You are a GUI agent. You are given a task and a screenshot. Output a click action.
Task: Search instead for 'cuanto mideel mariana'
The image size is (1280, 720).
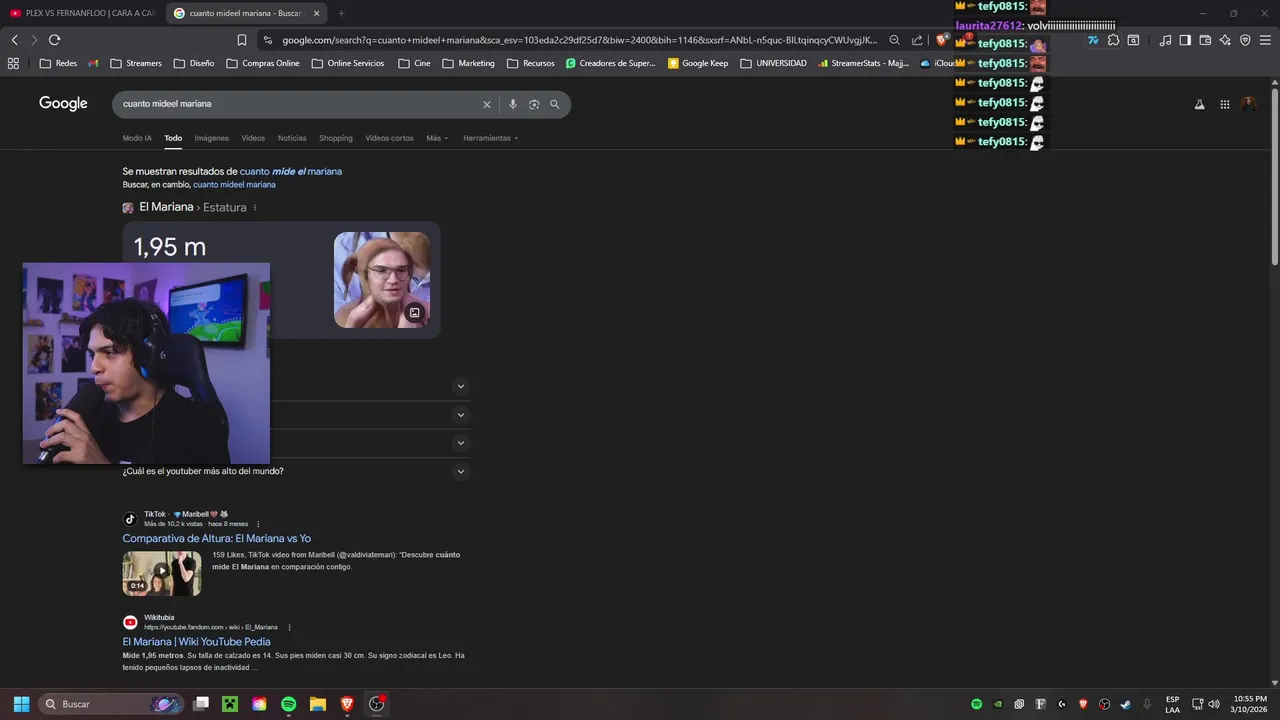234,185
